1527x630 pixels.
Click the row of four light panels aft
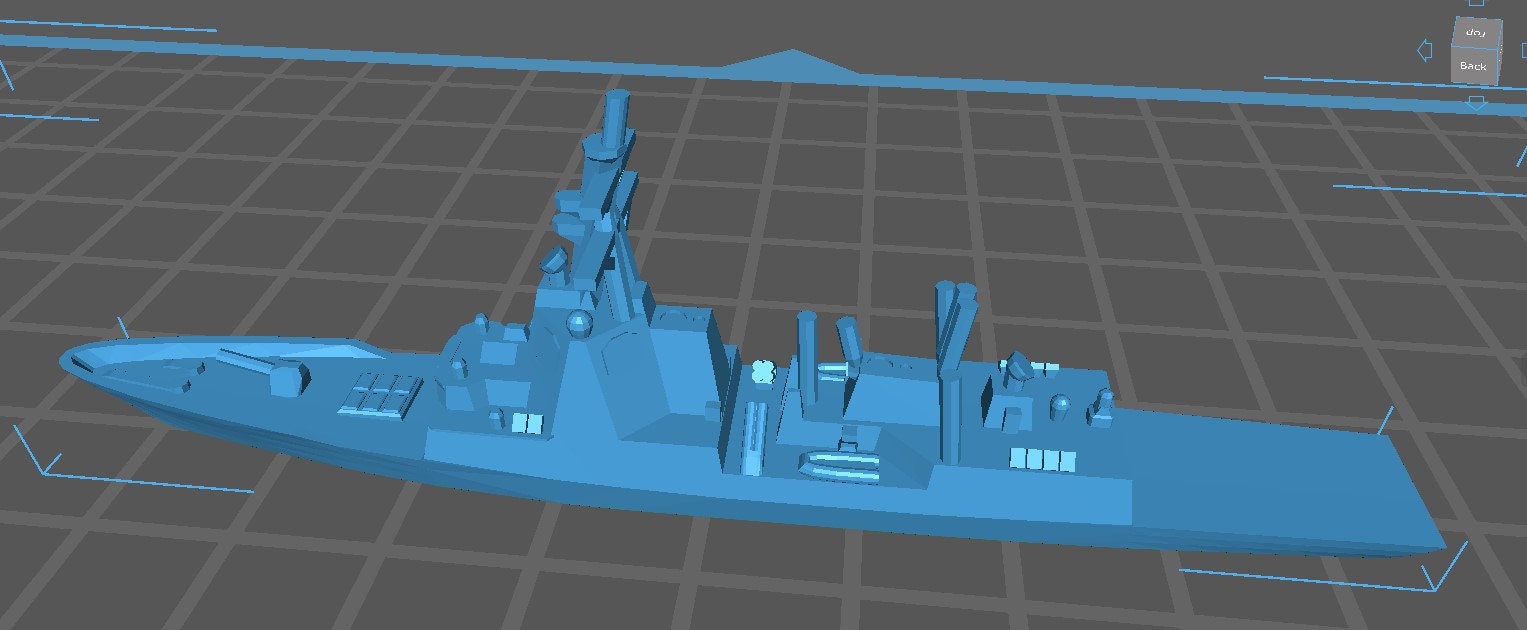(1043, 460)
